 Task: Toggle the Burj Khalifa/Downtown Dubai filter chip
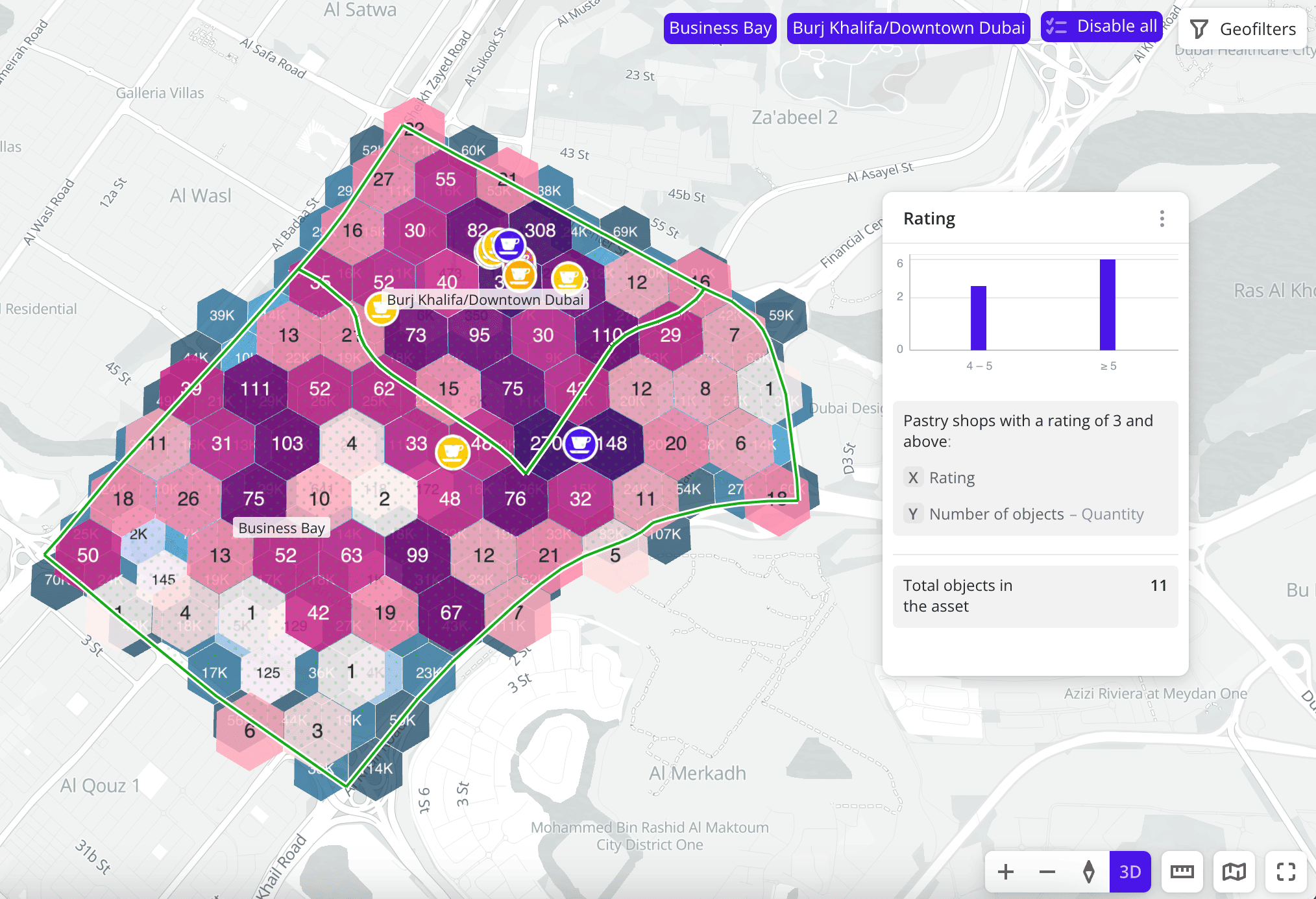[908, 28]
